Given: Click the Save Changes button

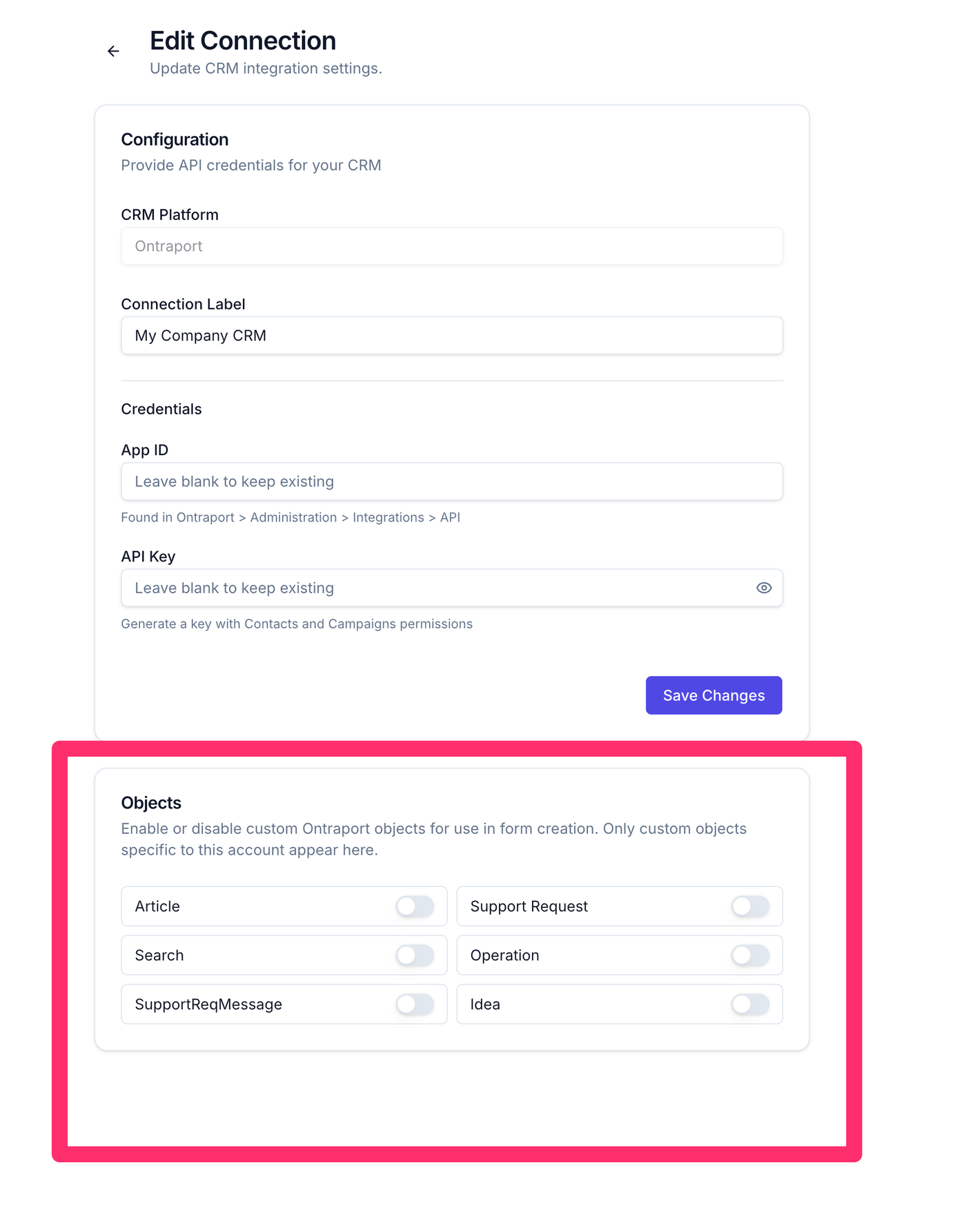Looking at the screenshot, I should pos(713,695).
